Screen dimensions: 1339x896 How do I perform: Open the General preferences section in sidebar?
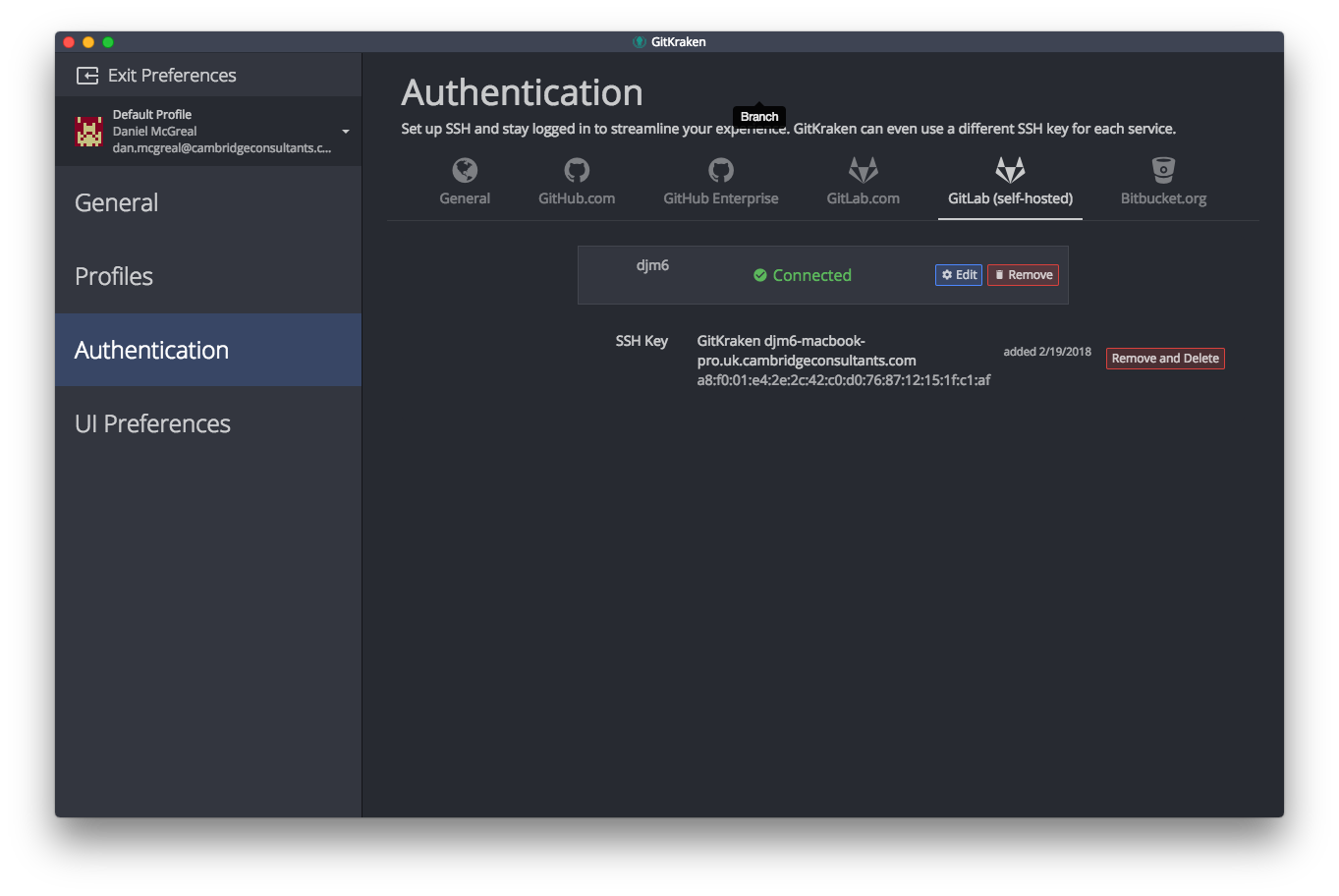coord(208,202)
